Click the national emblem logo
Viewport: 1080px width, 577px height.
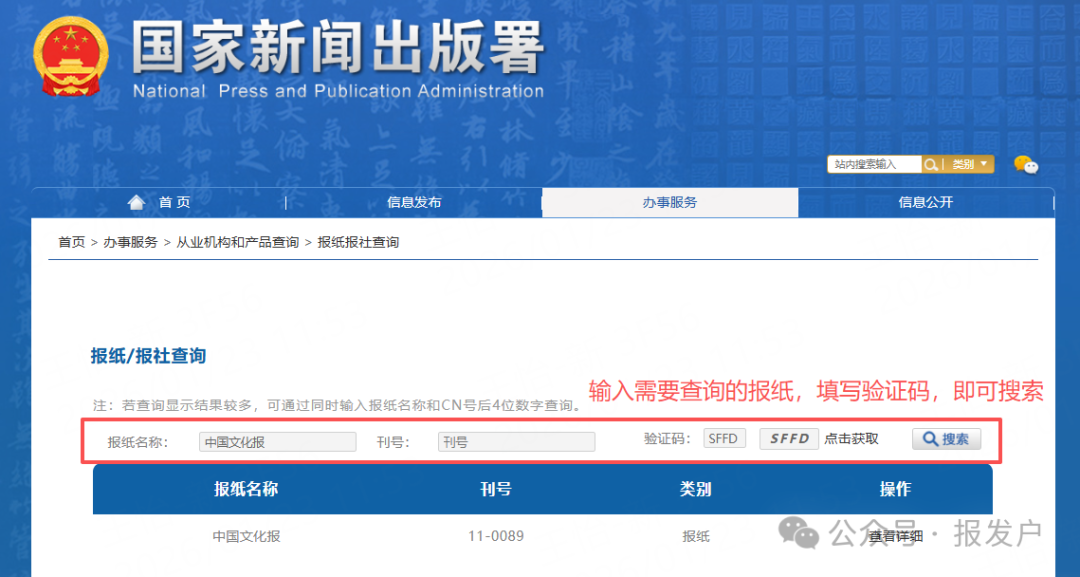70,57
